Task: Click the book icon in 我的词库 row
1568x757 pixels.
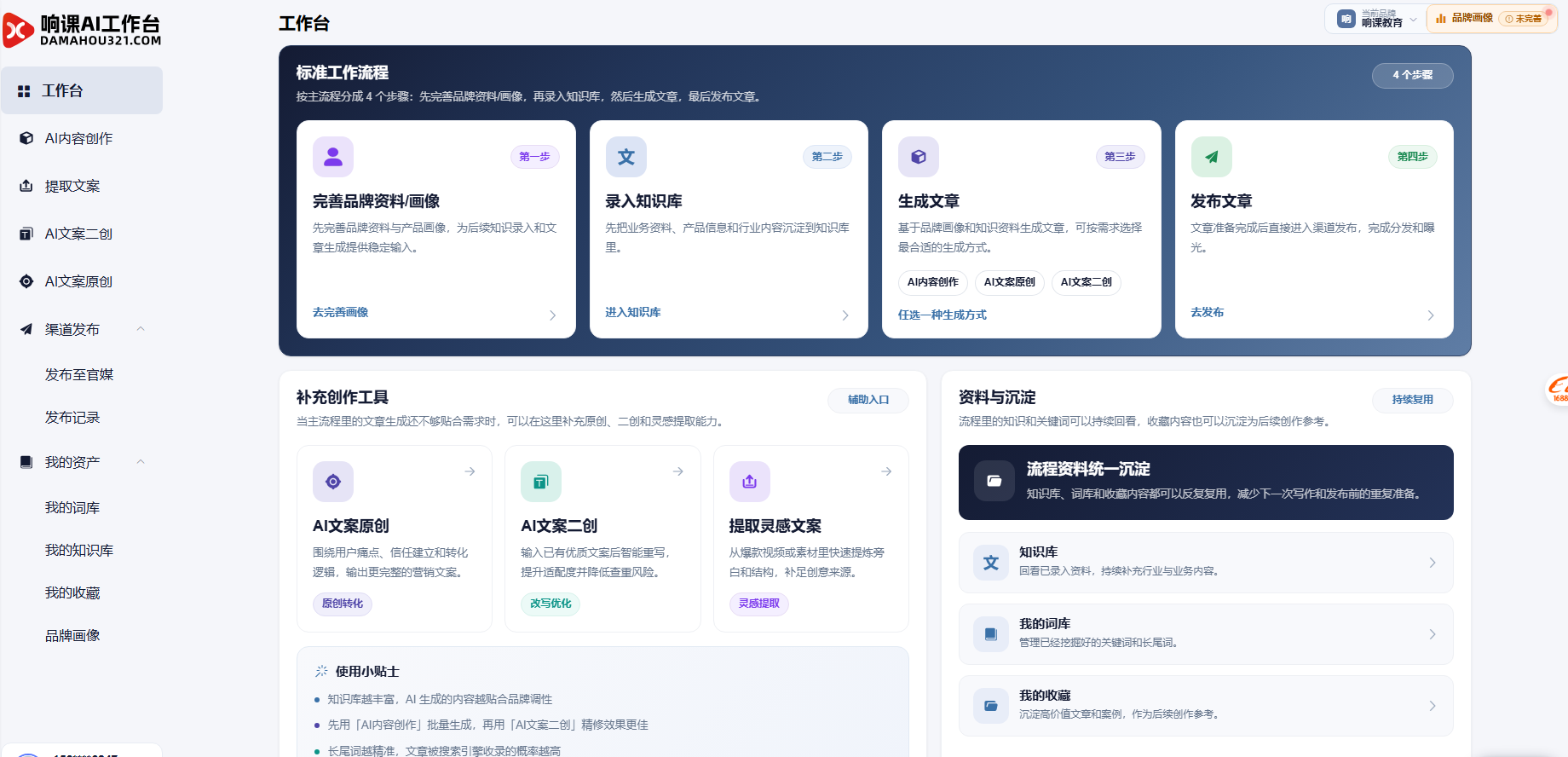Action: click(991, 634)
